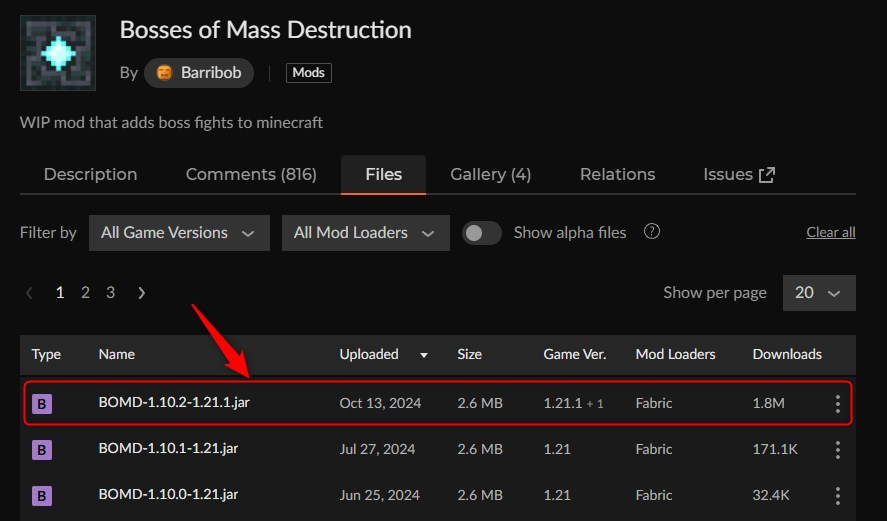Open the Barribob author profile
This screenshot has width=887, height=521.
coord(198,73)
